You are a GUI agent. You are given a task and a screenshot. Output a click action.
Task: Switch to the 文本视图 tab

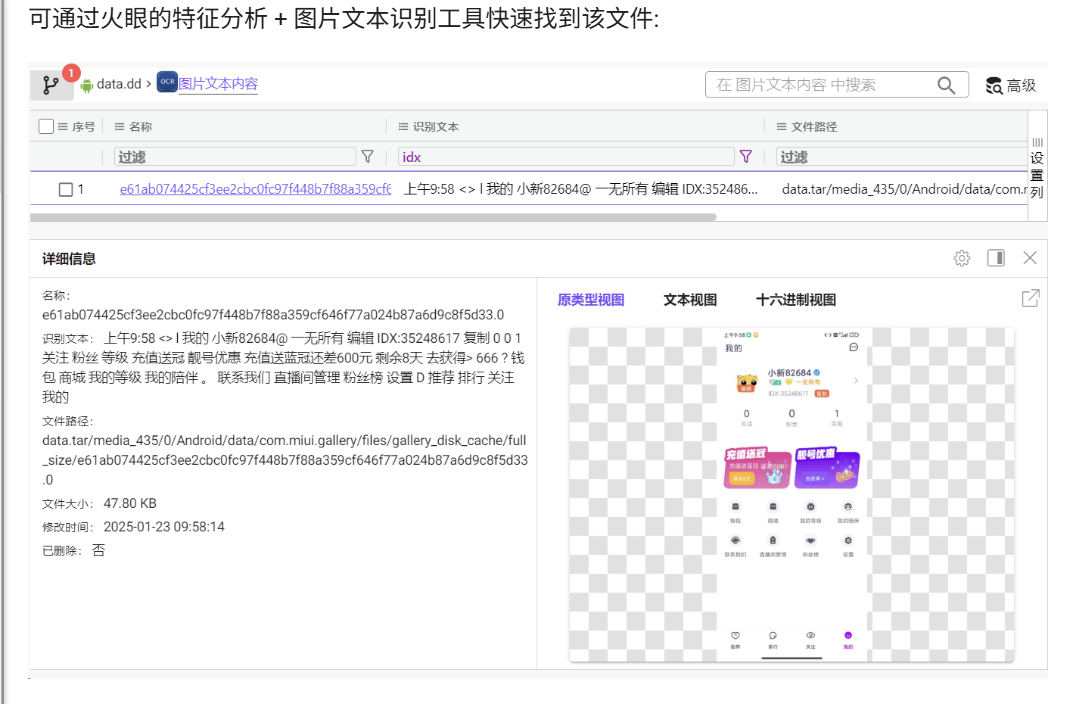point(690,300)
